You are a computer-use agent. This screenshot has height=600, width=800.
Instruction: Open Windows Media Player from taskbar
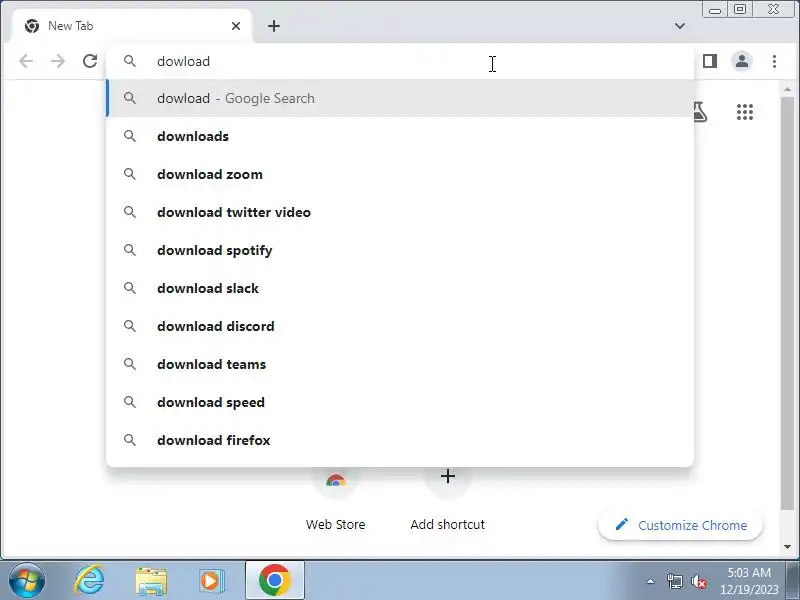211,581
